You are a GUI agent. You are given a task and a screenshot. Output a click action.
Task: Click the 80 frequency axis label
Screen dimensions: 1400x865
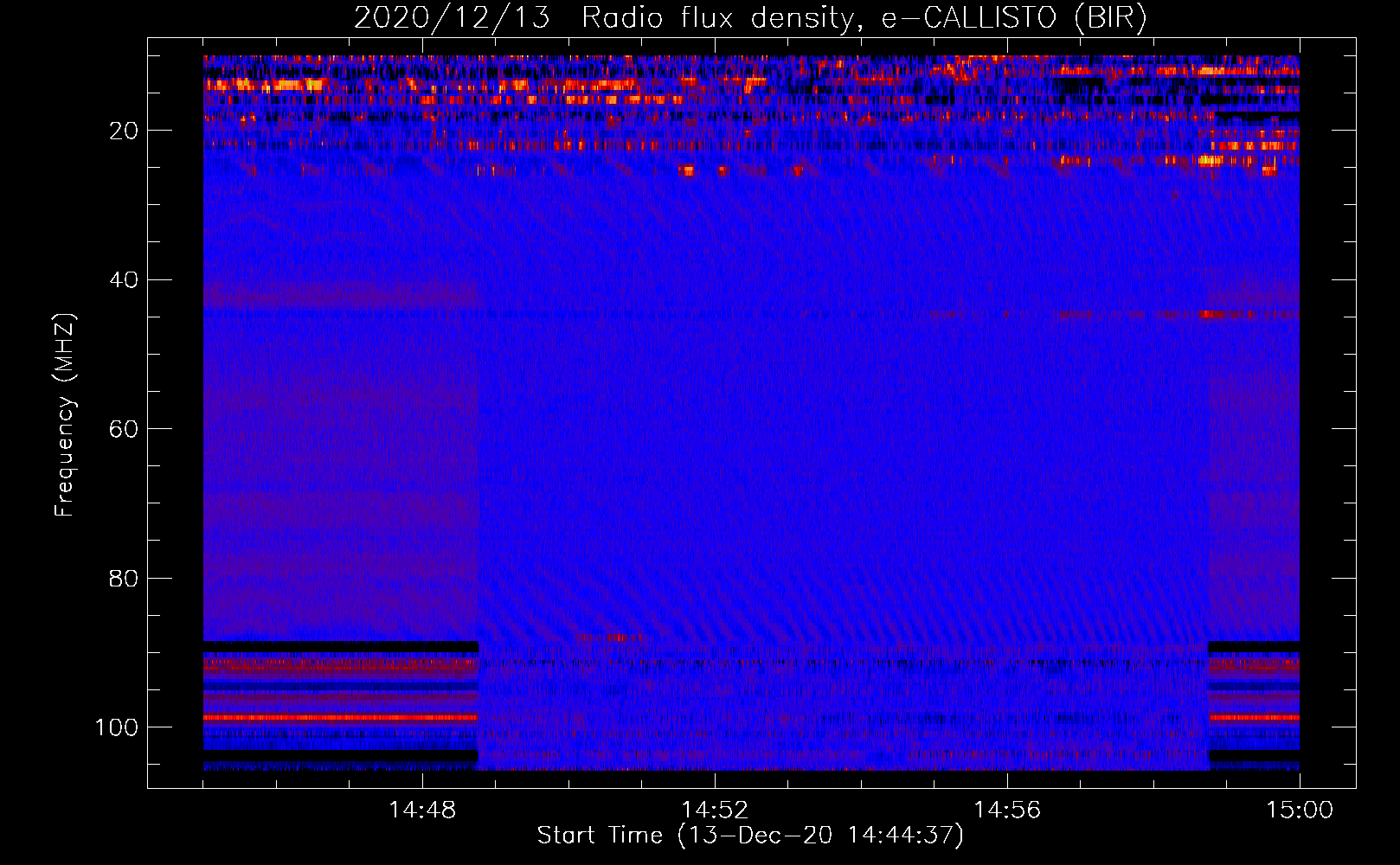click(x=124, y=578)
